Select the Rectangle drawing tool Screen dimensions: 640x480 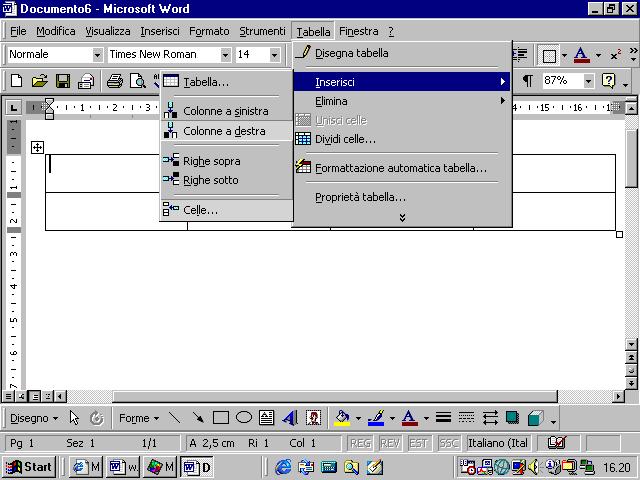[221, 418]
